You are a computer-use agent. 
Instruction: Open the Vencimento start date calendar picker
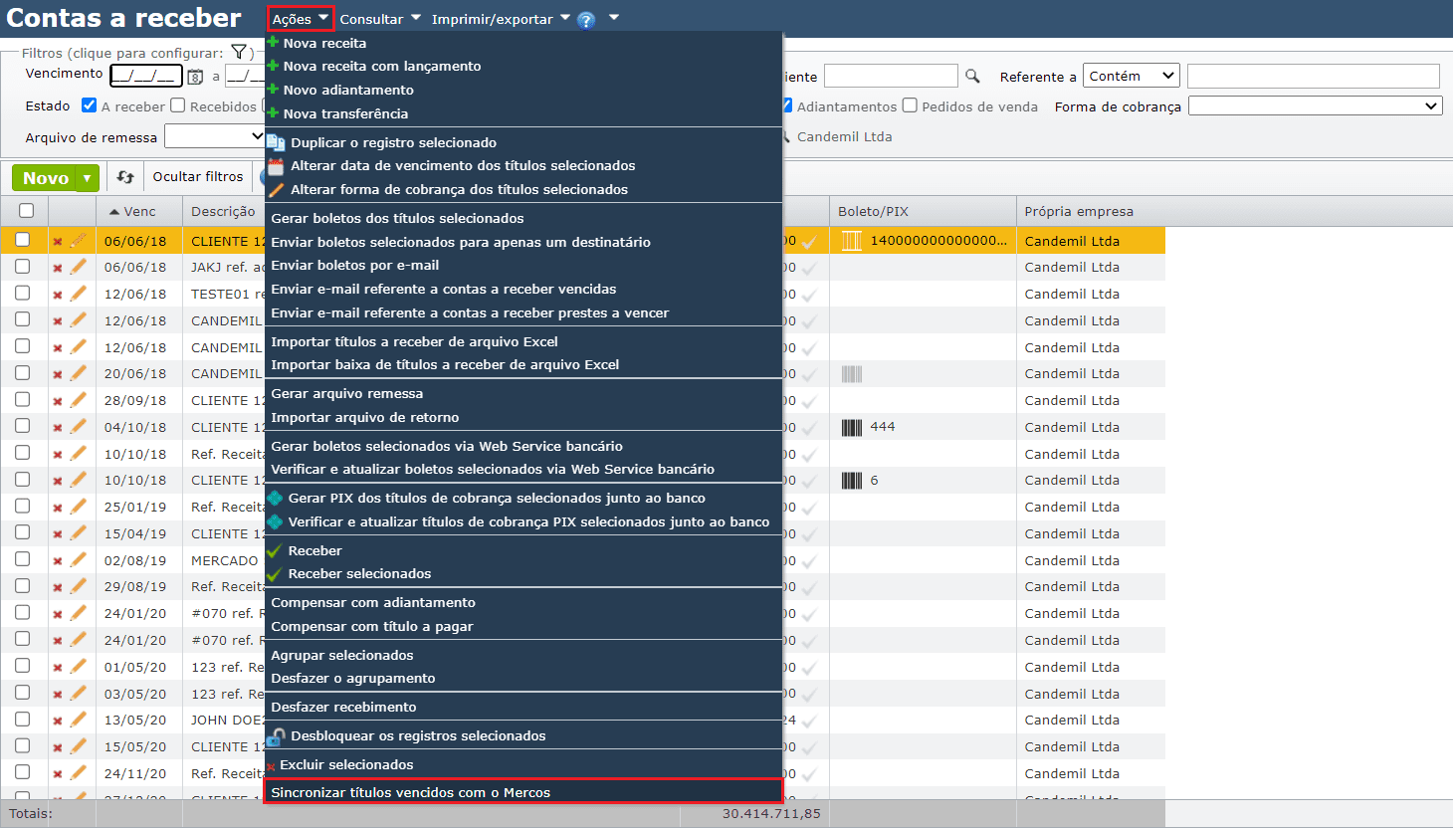(195, 77)
